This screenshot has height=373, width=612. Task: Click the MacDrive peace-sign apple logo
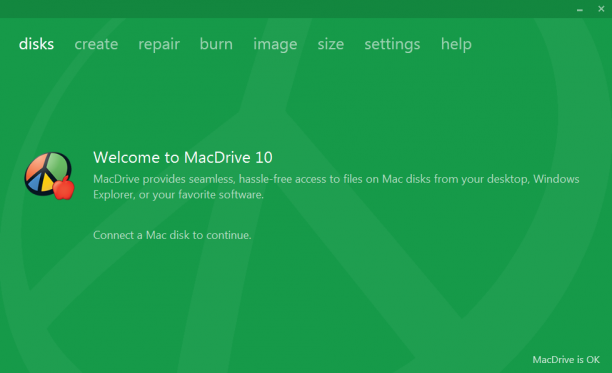pos(50,176)
